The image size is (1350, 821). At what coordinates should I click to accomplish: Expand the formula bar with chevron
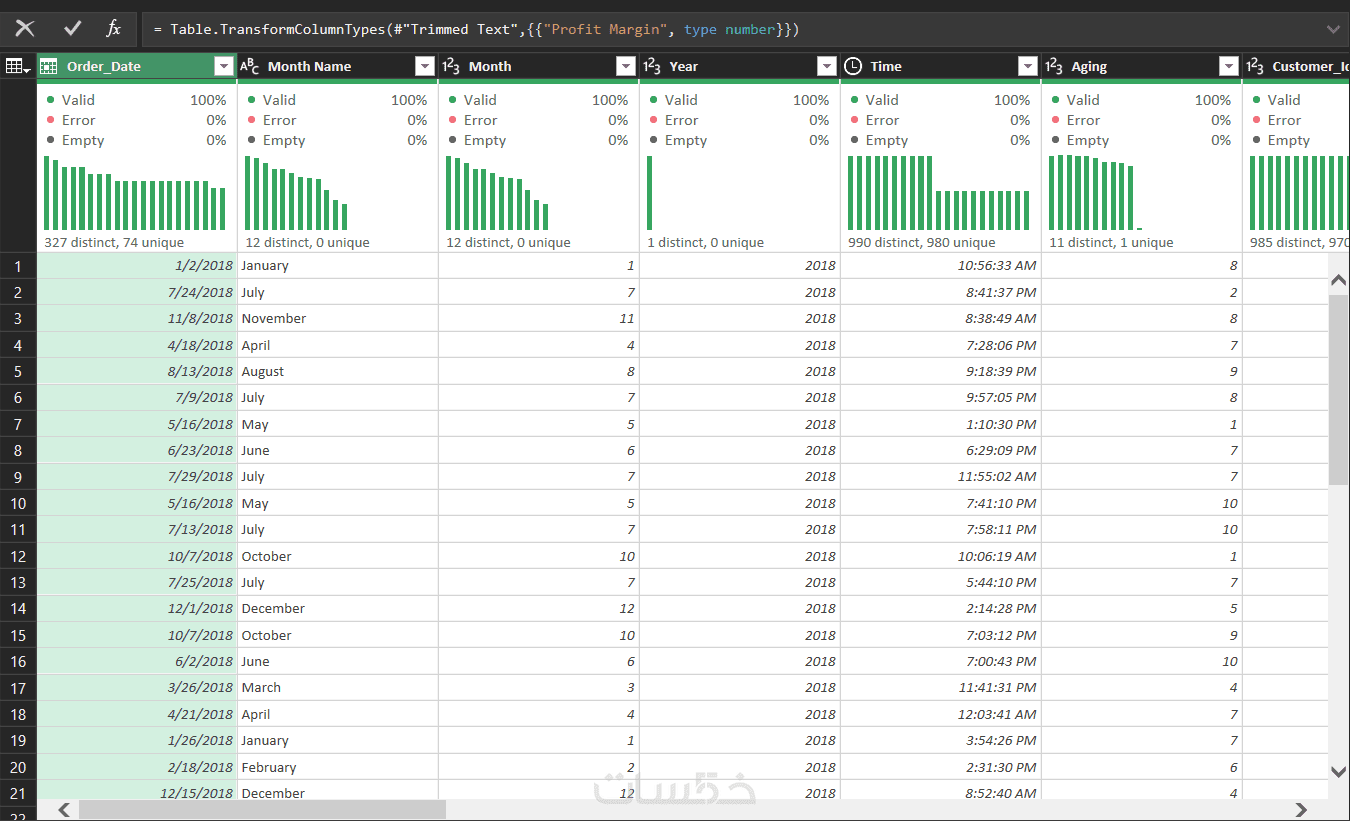pyautogui.click(x=1332, y=29)
